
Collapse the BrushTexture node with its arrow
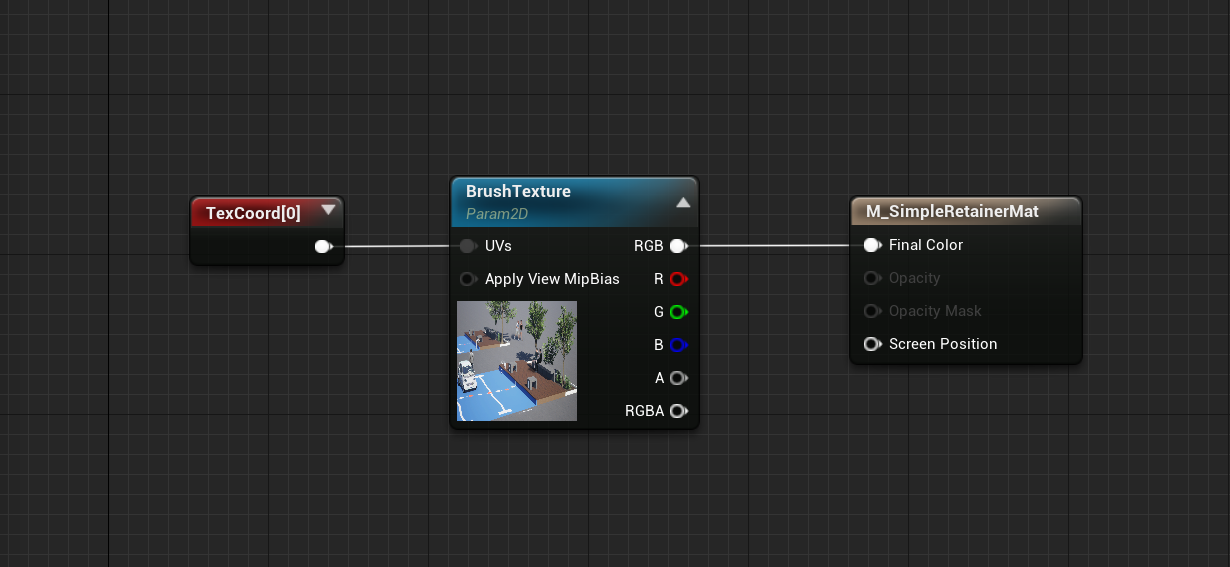683,202
